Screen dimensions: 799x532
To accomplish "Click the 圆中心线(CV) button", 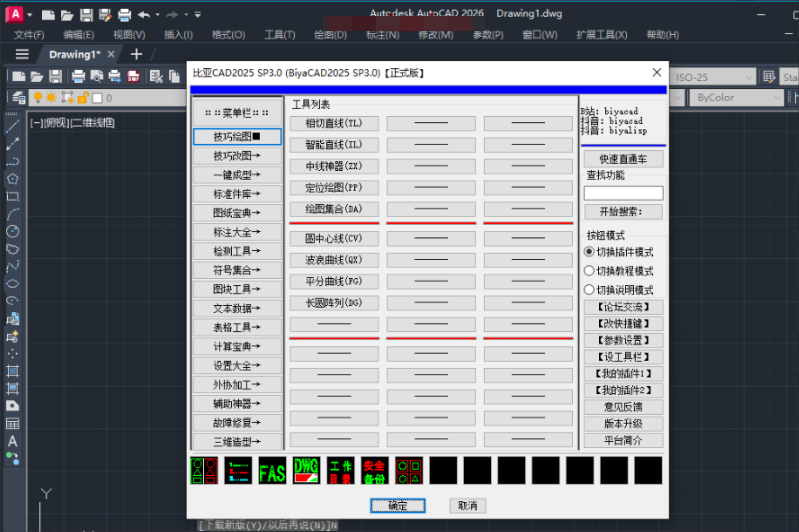I will tap(334, 238).
